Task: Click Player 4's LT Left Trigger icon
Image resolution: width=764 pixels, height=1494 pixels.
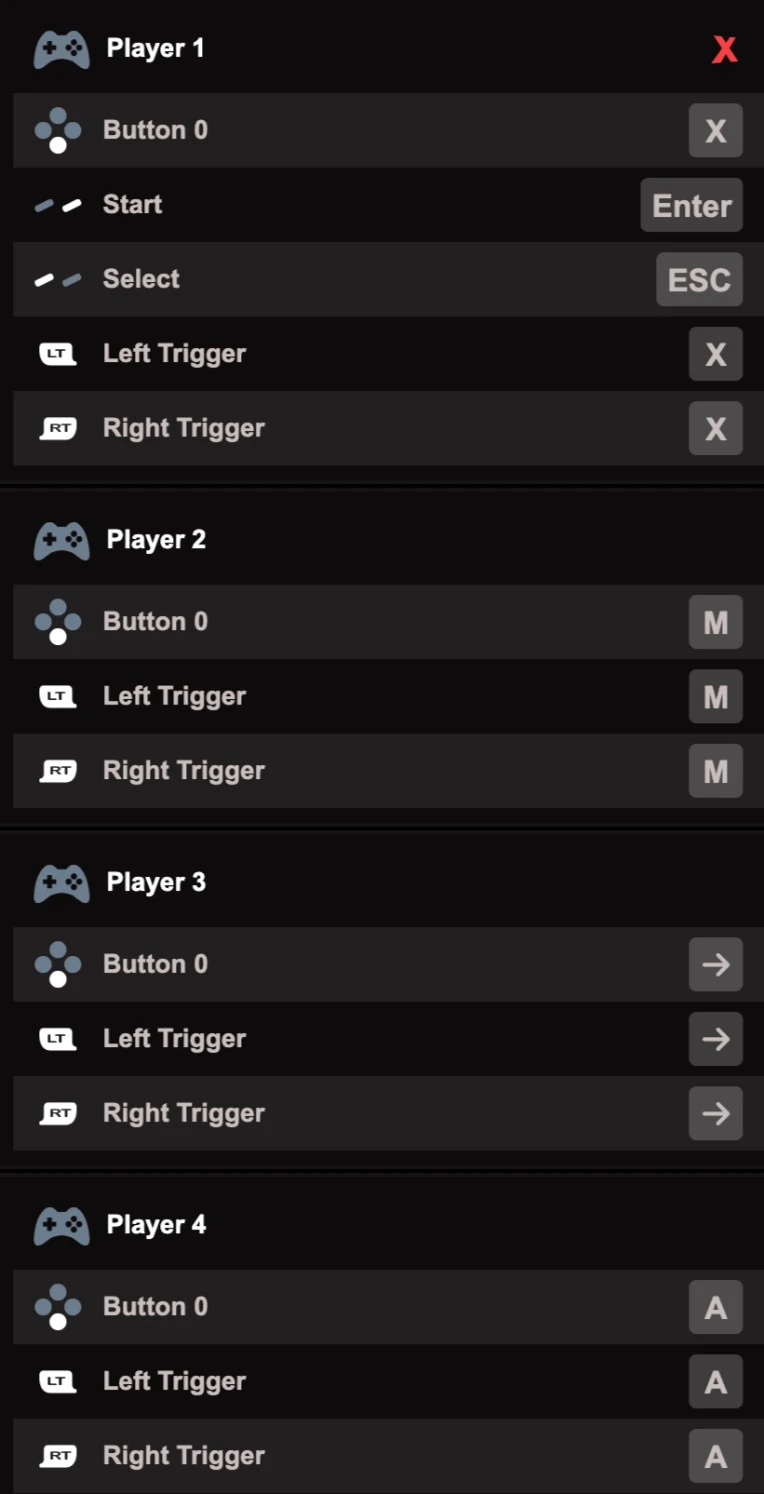Action: coord(58,1381)
